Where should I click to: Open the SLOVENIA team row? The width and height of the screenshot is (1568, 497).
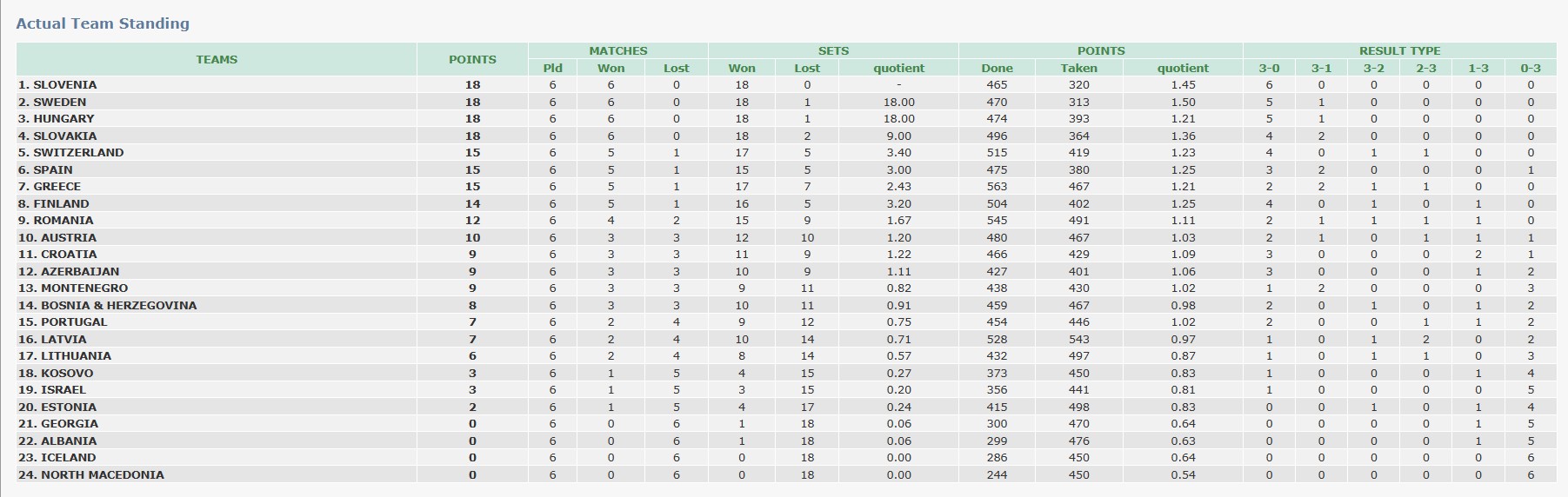click(786, 85)
